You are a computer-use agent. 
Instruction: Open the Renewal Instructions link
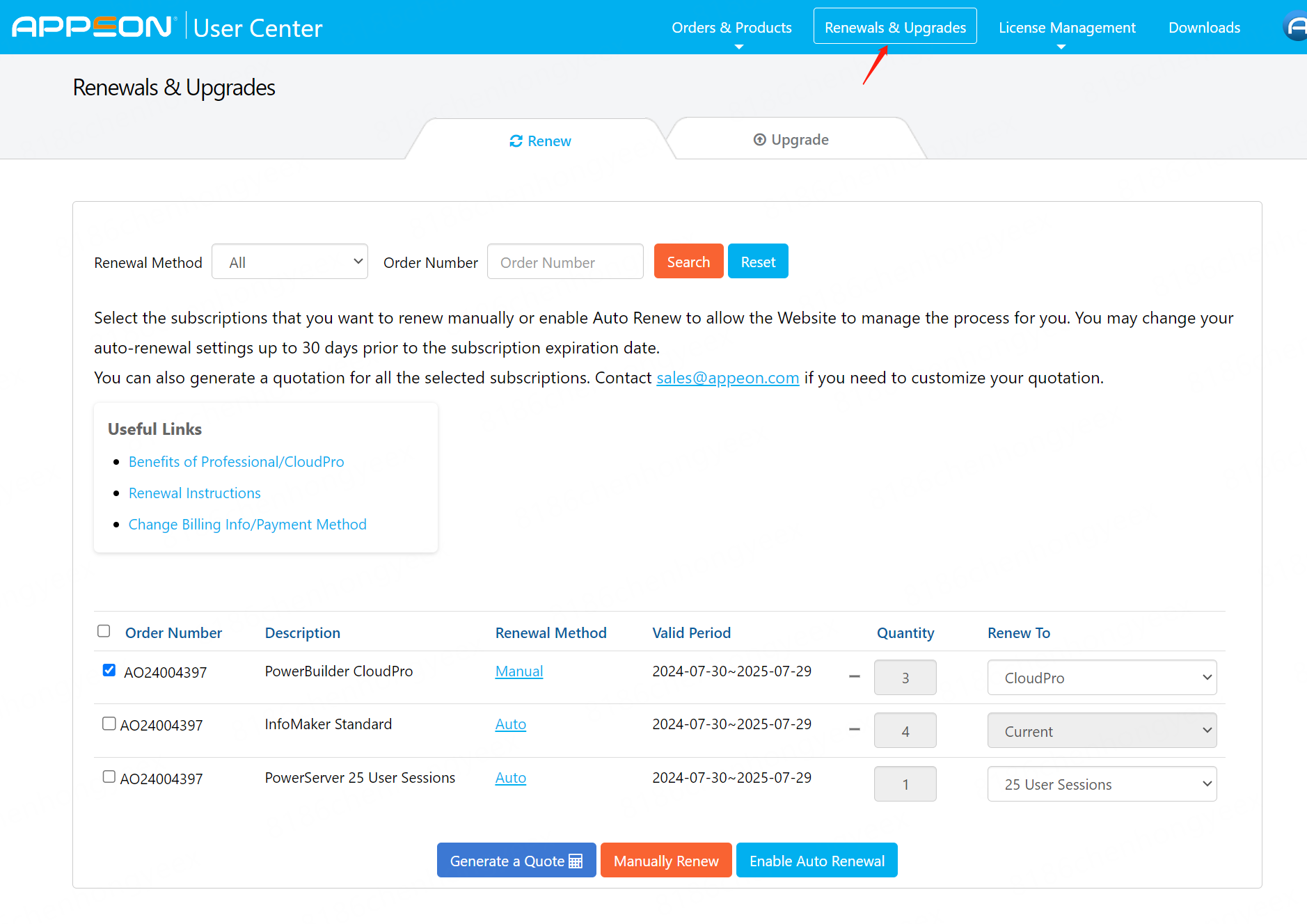click(194, 493)
